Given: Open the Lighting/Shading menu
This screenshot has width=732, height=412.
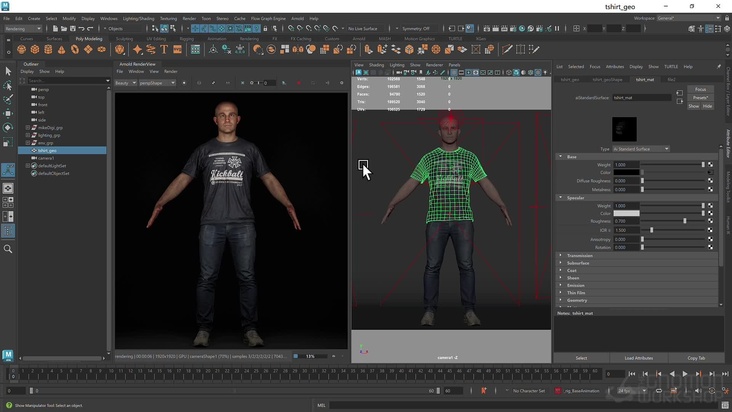Looking at the screenshot, I should point(138,19).
